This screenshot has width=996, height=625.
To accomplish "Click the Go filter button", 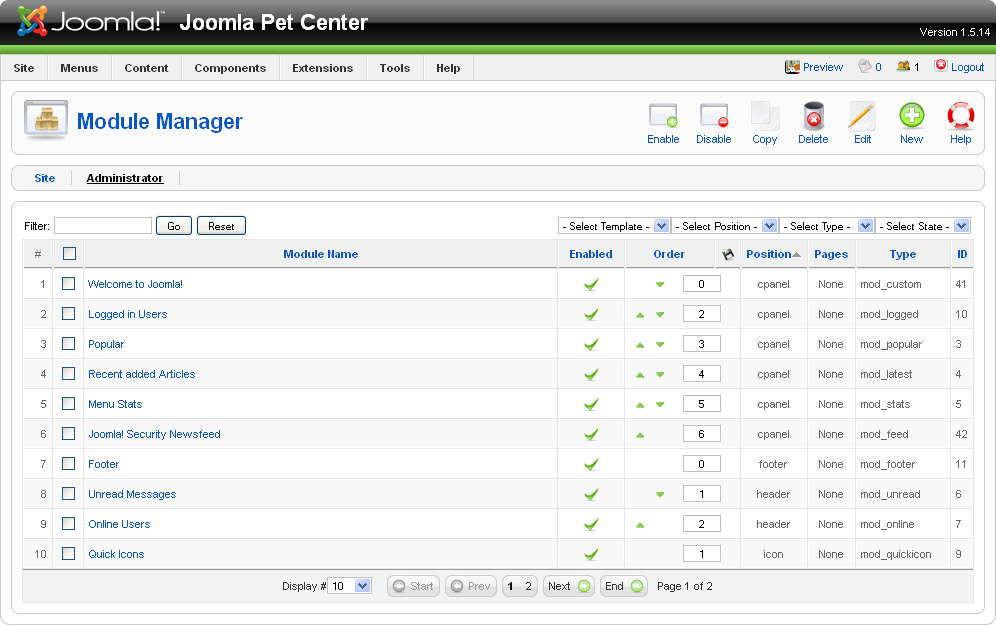I will [x=173, y=226].
